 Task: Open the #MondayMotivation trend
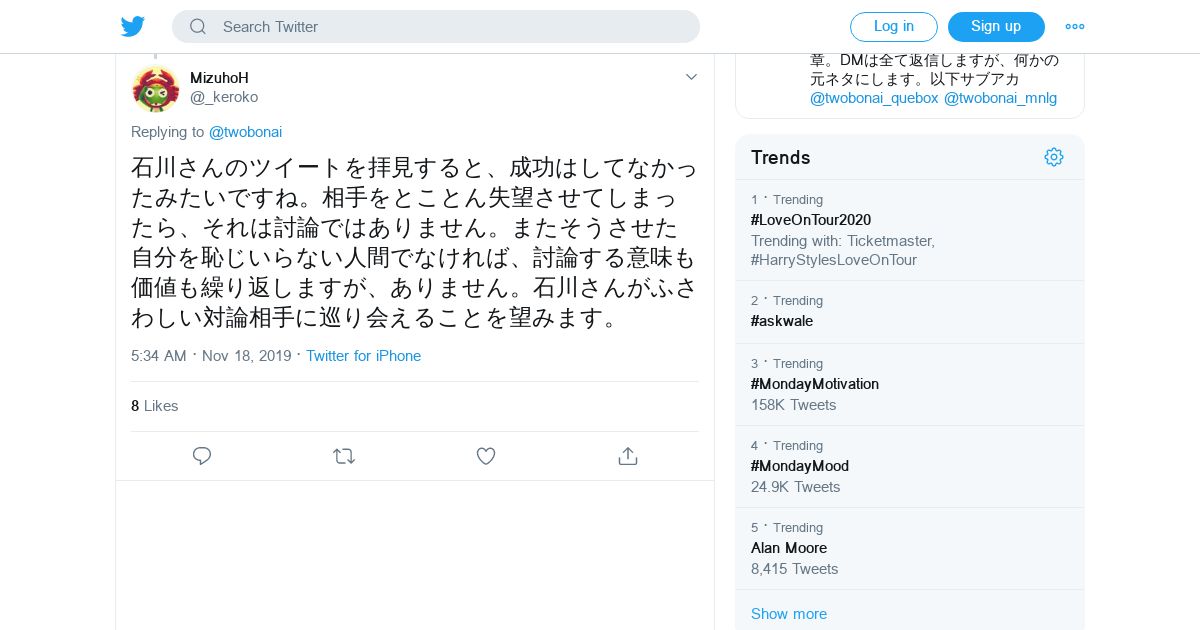tap(815, 384)
